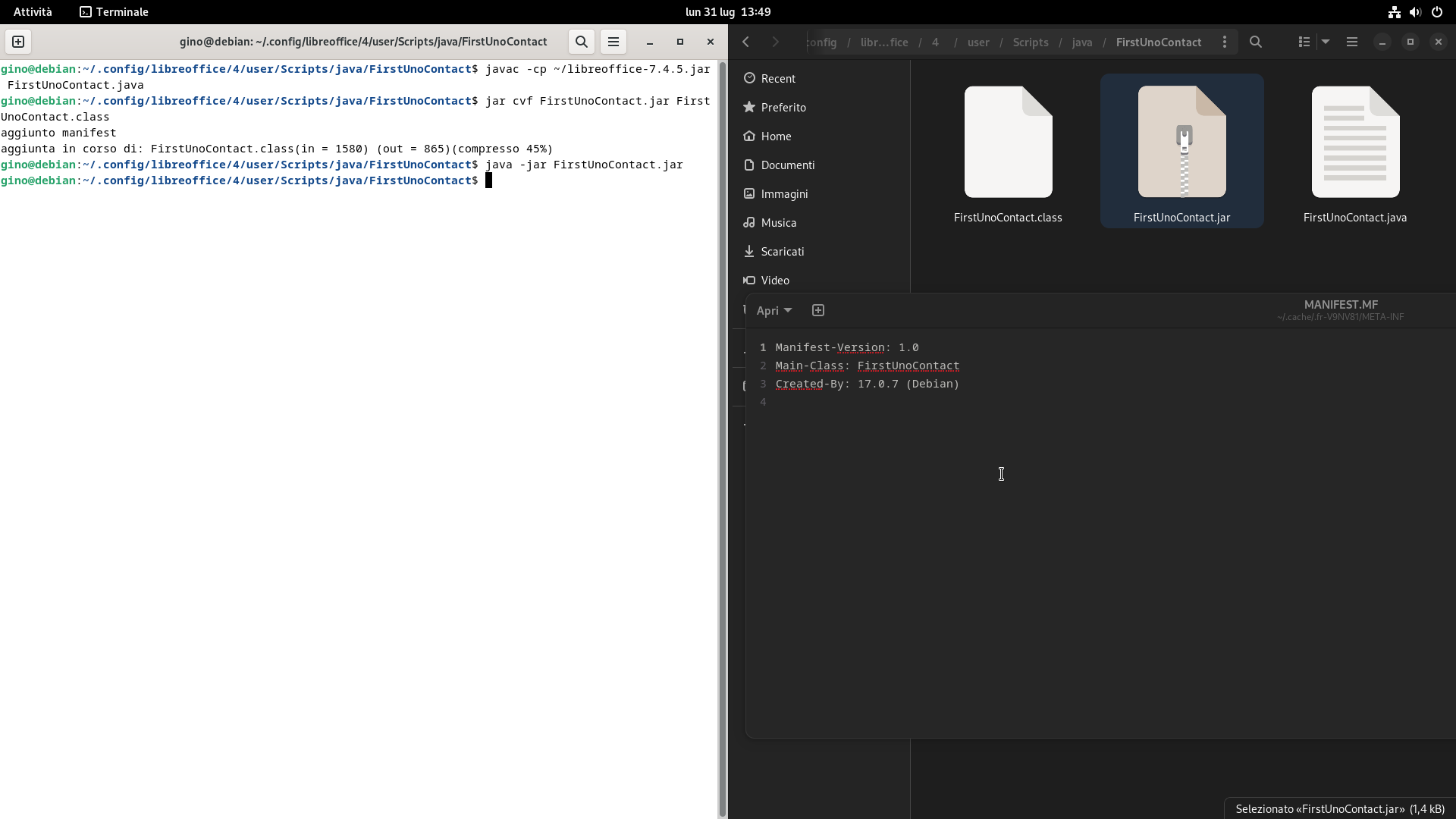The width and height of the screenshot is (1456, 819).
Task: Click the 'FirstUnoContact.class' file name
Action: (x=1008, y=218)
